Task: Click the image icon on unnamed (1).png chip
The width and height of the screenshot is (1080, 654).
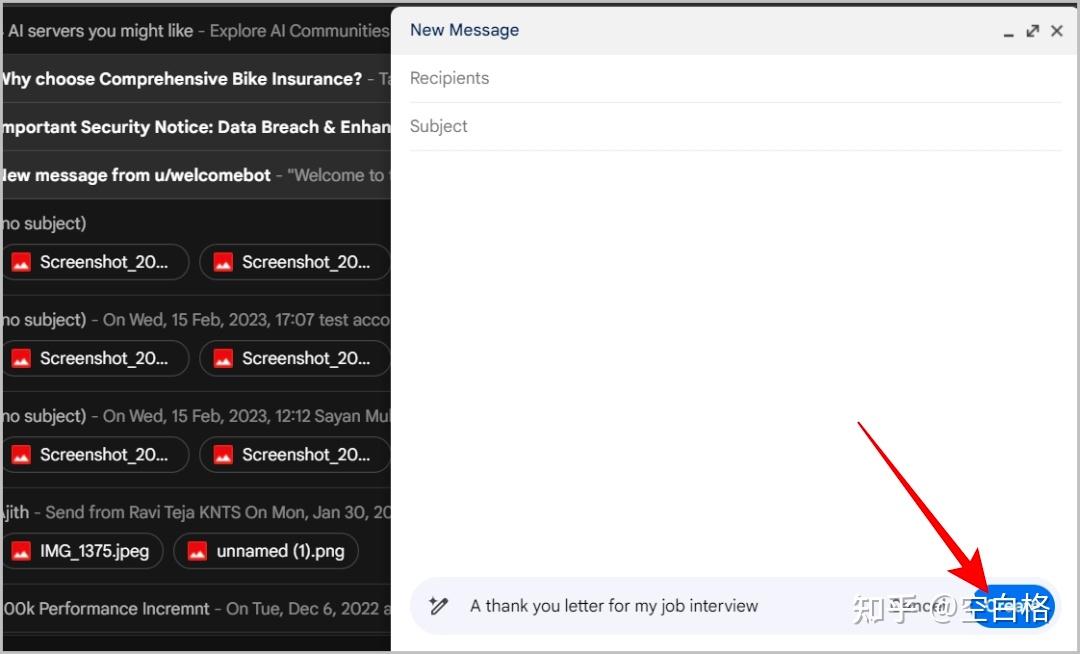Action: 197,551
